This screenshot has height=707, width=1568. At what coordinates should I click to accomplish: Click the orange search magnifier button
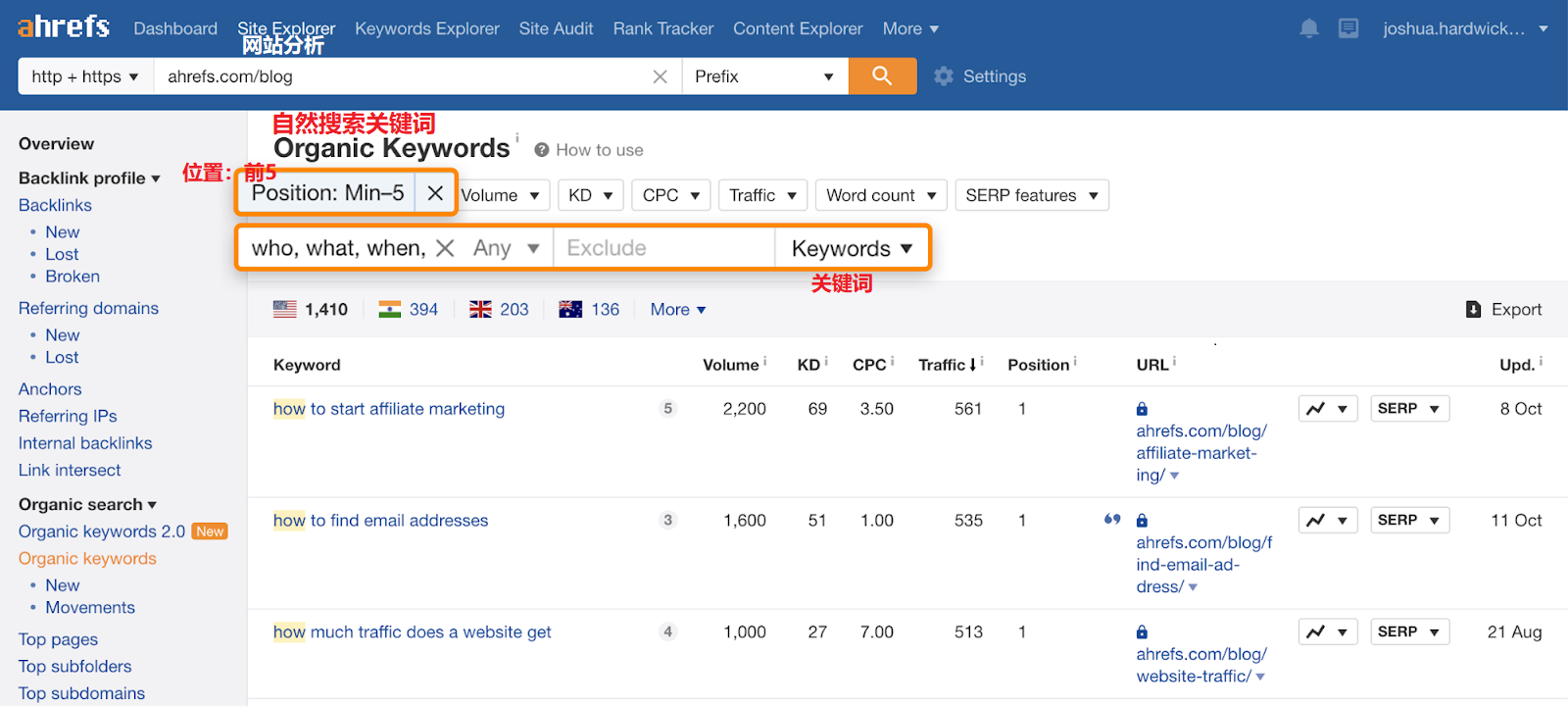(x=882, y=76)
